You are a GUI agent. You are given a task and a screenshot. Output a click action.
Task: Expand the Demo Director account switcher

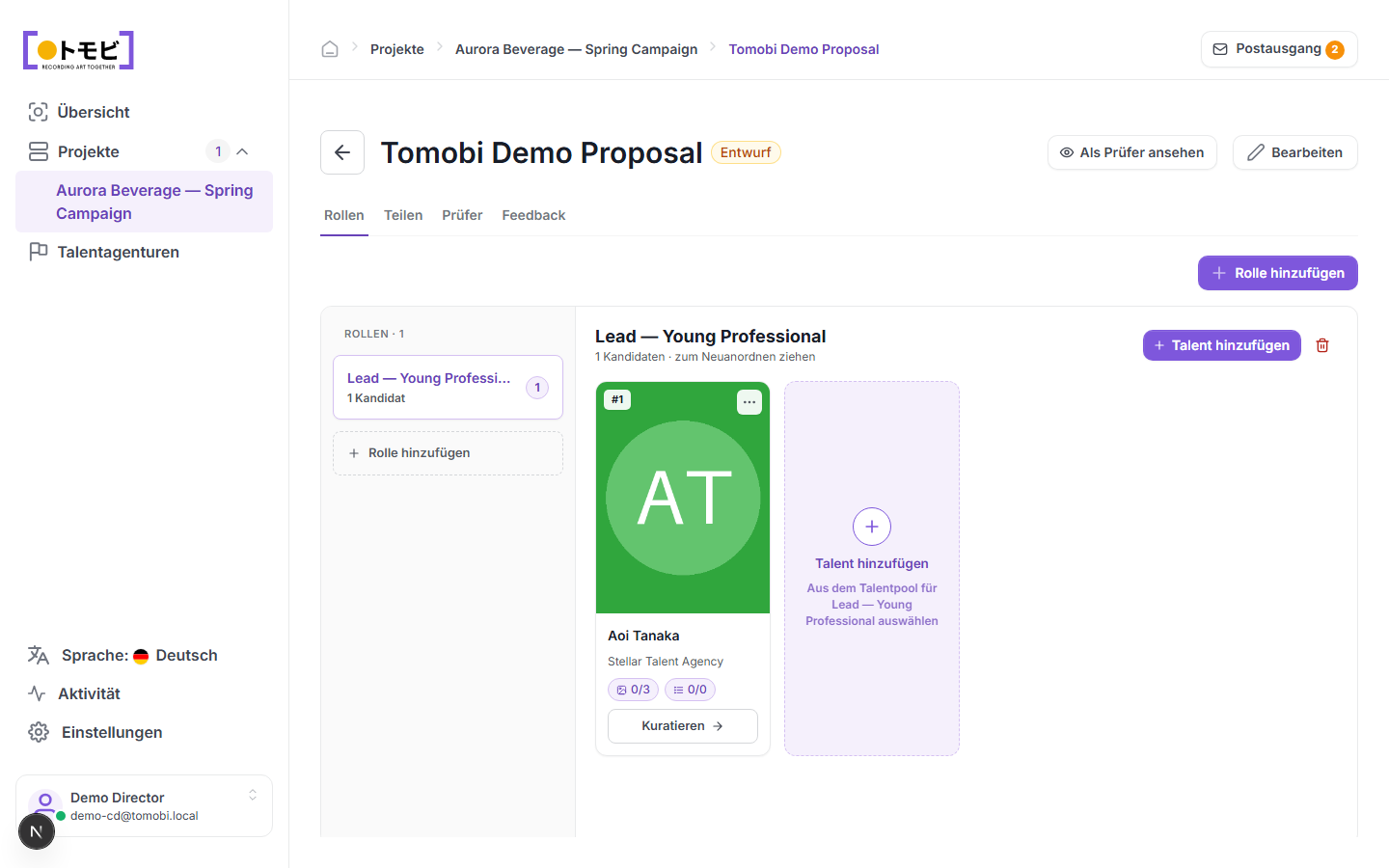(x=253, y=796)
